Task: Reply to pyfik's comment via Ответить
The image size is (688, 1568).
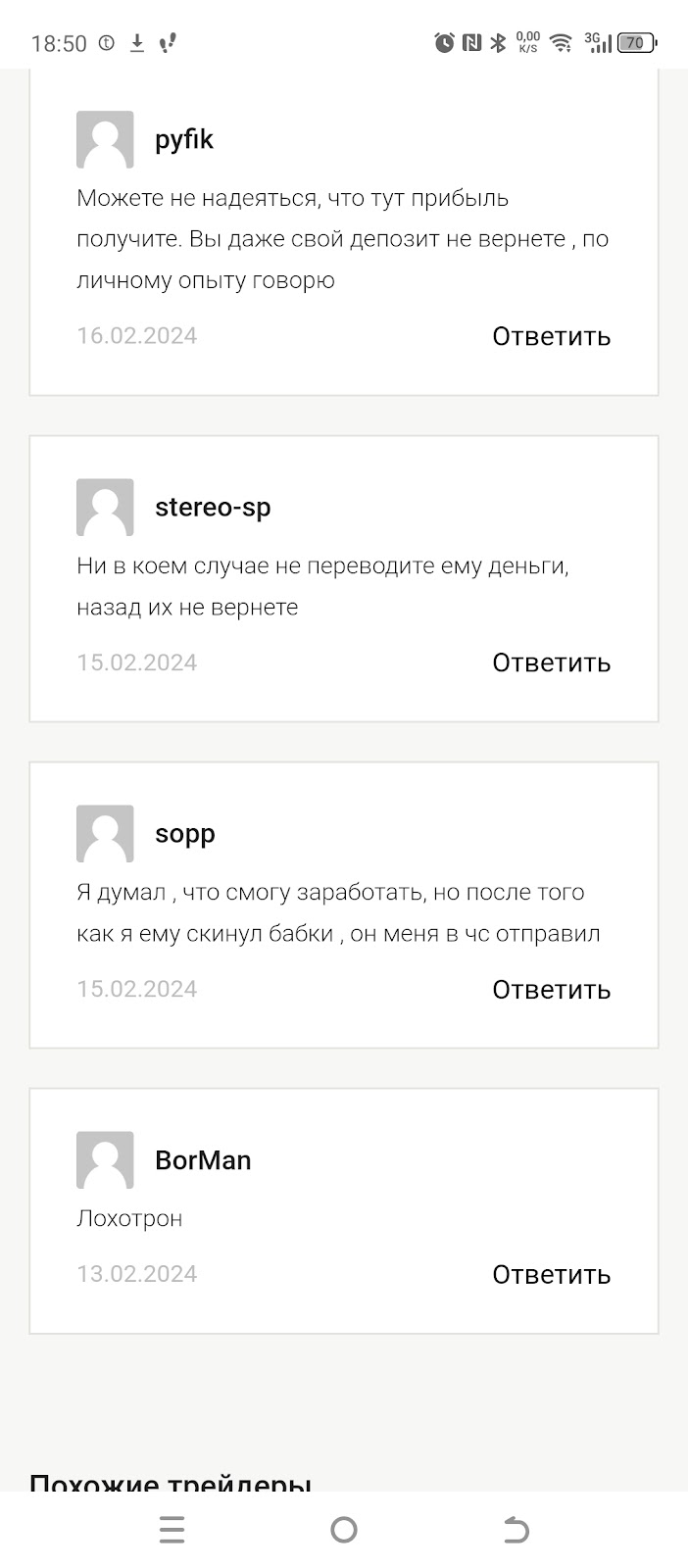Action: pos(551,336)
